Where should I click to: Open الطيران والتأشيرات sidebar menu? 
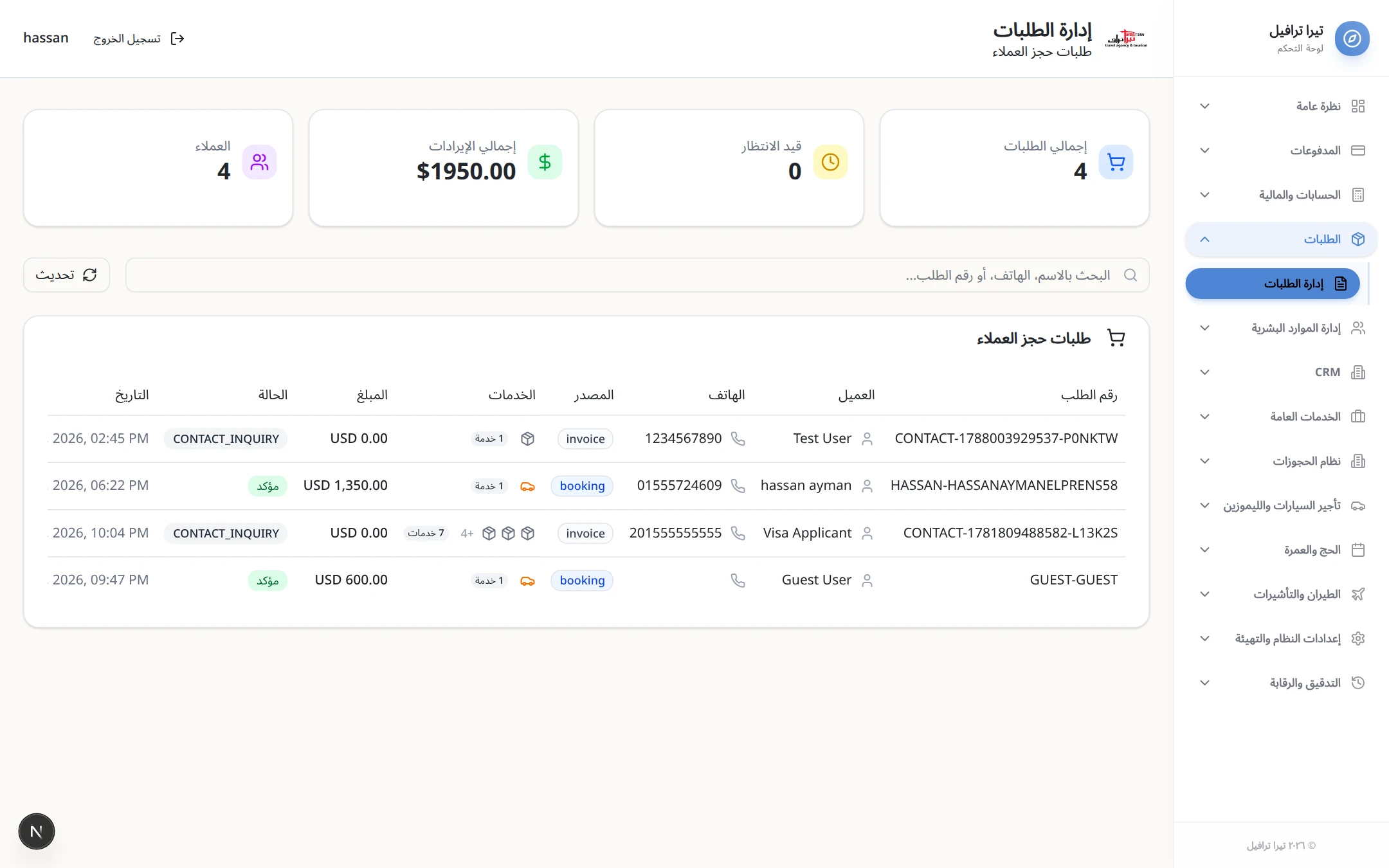(1281, 594)
